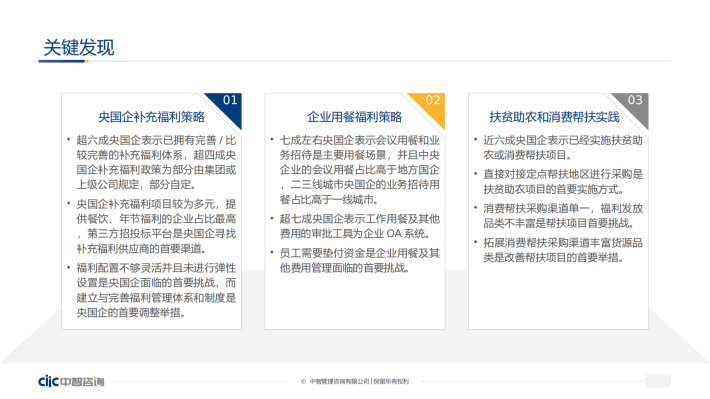Select the 央国企补充福利策略 heading
The height and width of the screenshot is (399, 710).
[151, 117]
